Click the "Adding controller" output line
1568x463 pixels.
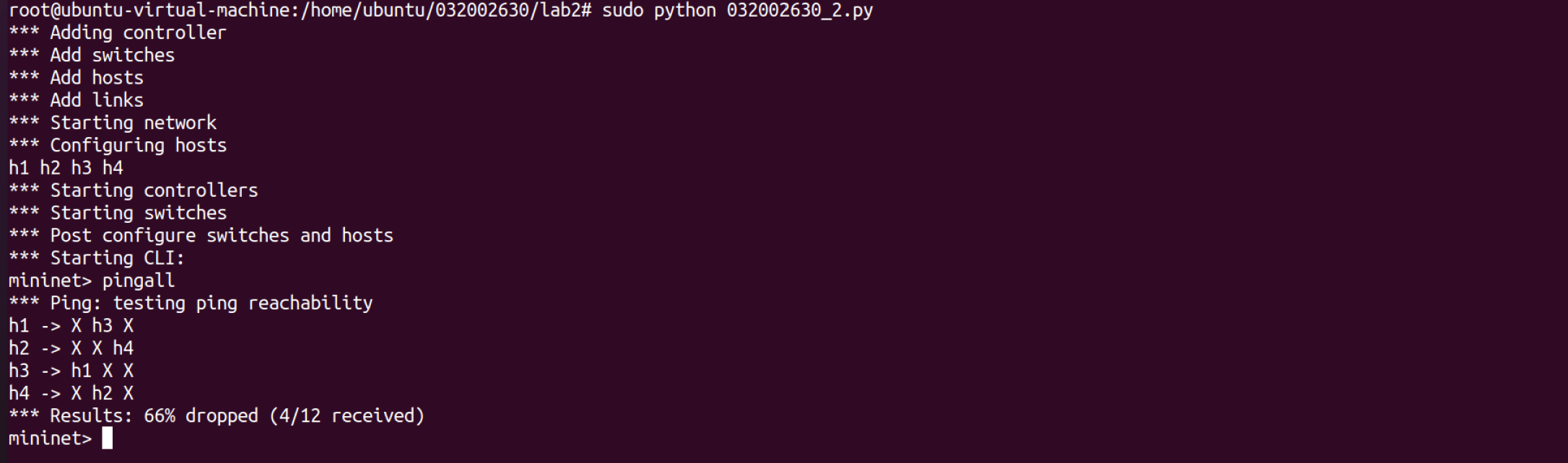click(x=117, y=33)
